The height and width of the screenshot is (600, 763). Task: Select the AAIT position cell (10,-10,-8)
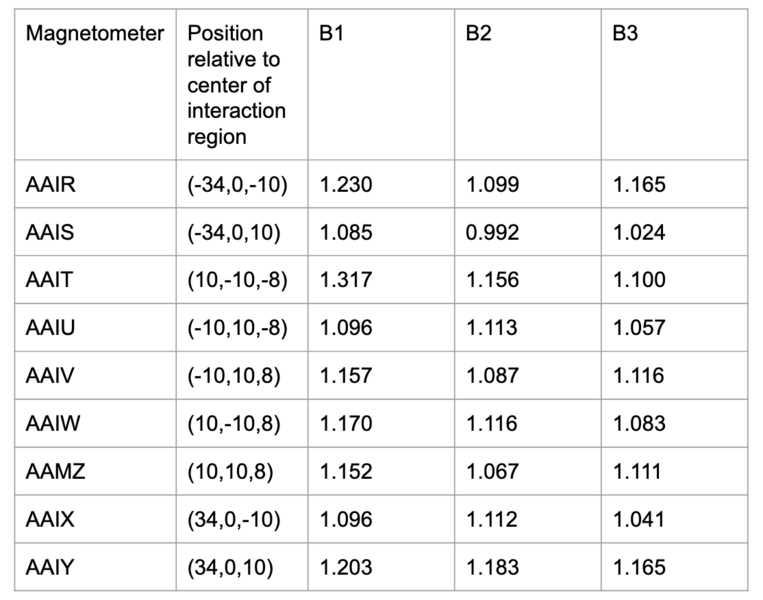pos(237,281)
